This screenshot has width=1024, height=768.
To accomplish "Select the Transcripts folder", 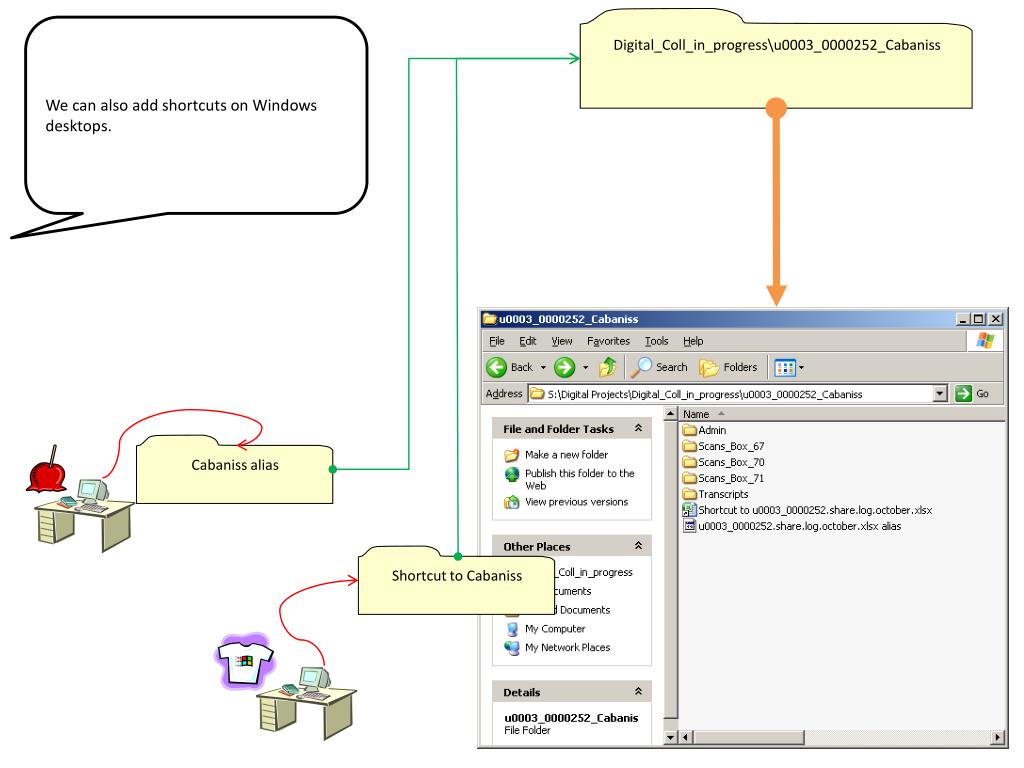I will pyautogui.click(x=716, y=494).
